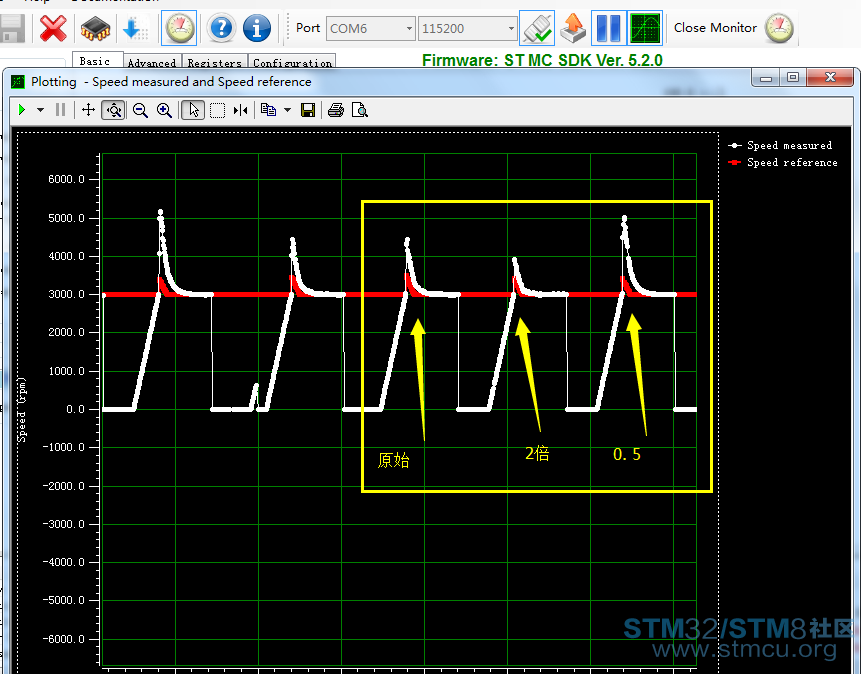The height and width of the screenshot is (674, 861).
Task: Switch to the Advanced tab
Action: click(152, 63)
